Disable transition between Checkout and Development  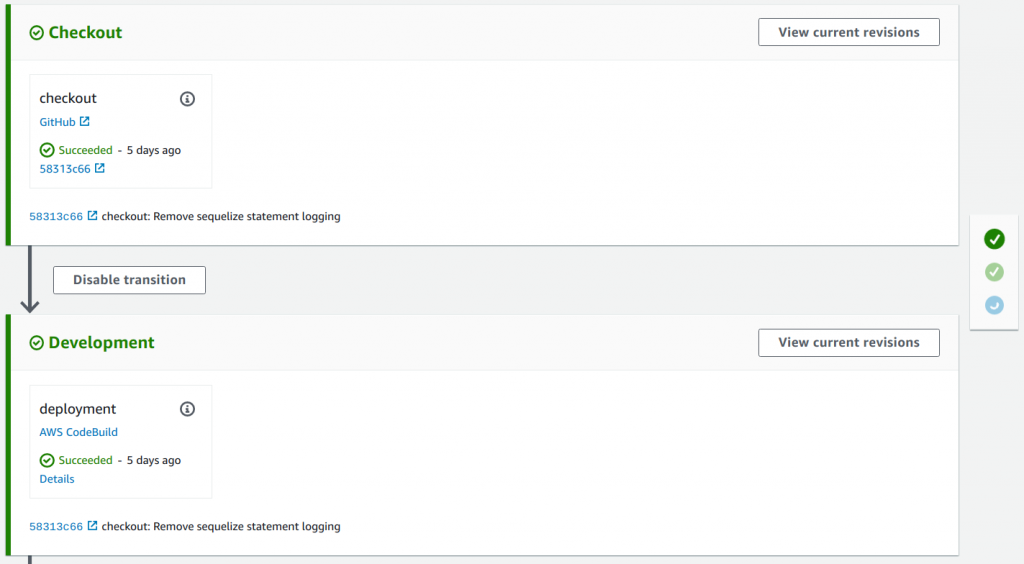[x=129, y=280]
